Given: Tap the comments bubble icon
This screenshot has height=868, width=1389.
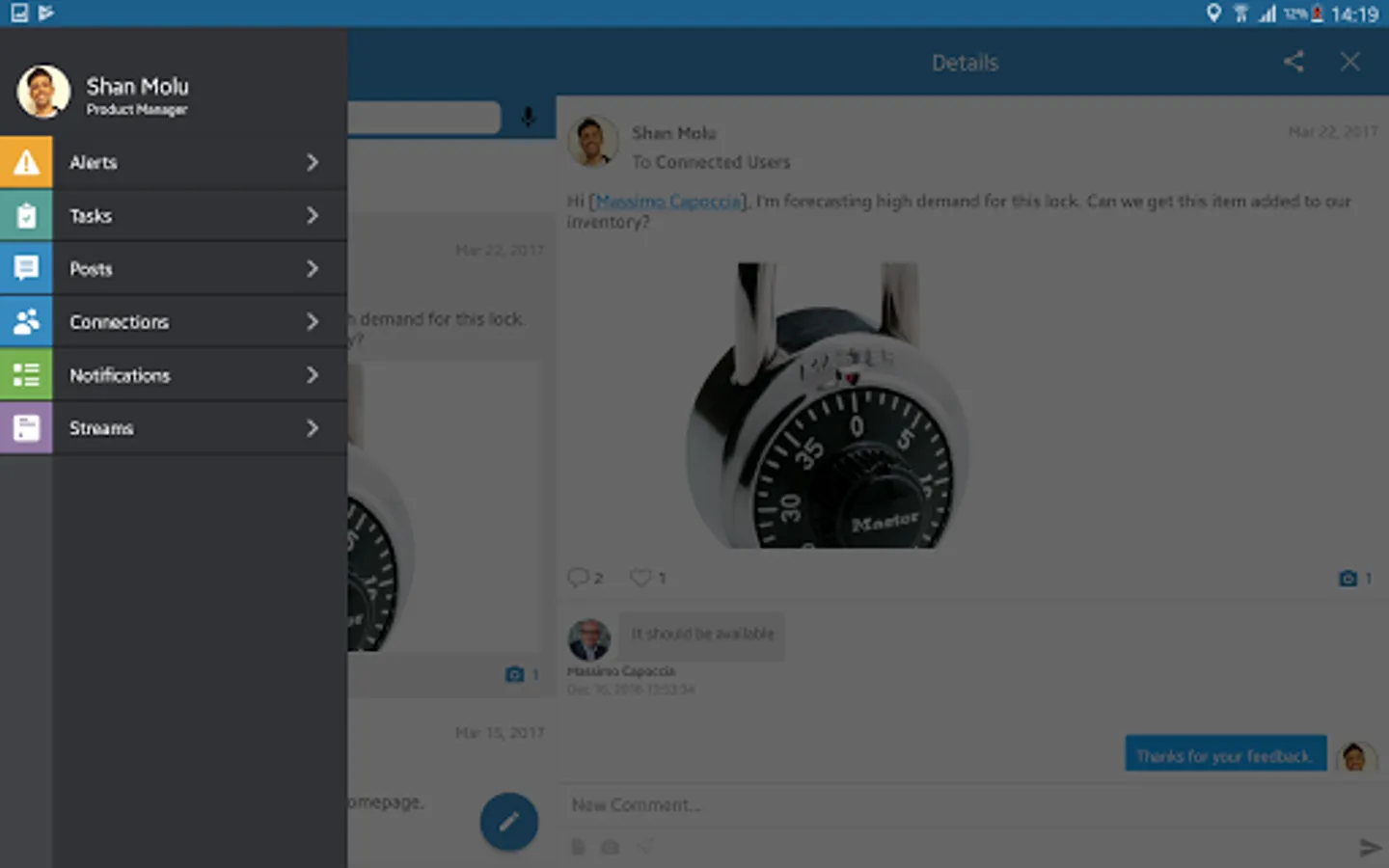Looking at the screenshot, I should [x=577, y=577].
